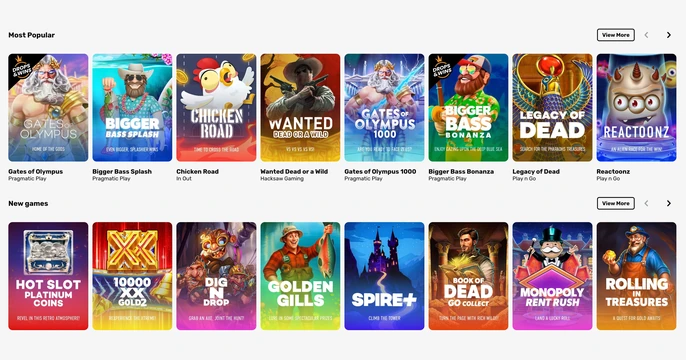This screenshot has height=360, width=686.
Task: Open Hot Slot Platinum Coins card
Action: click(x=48, y=276)
